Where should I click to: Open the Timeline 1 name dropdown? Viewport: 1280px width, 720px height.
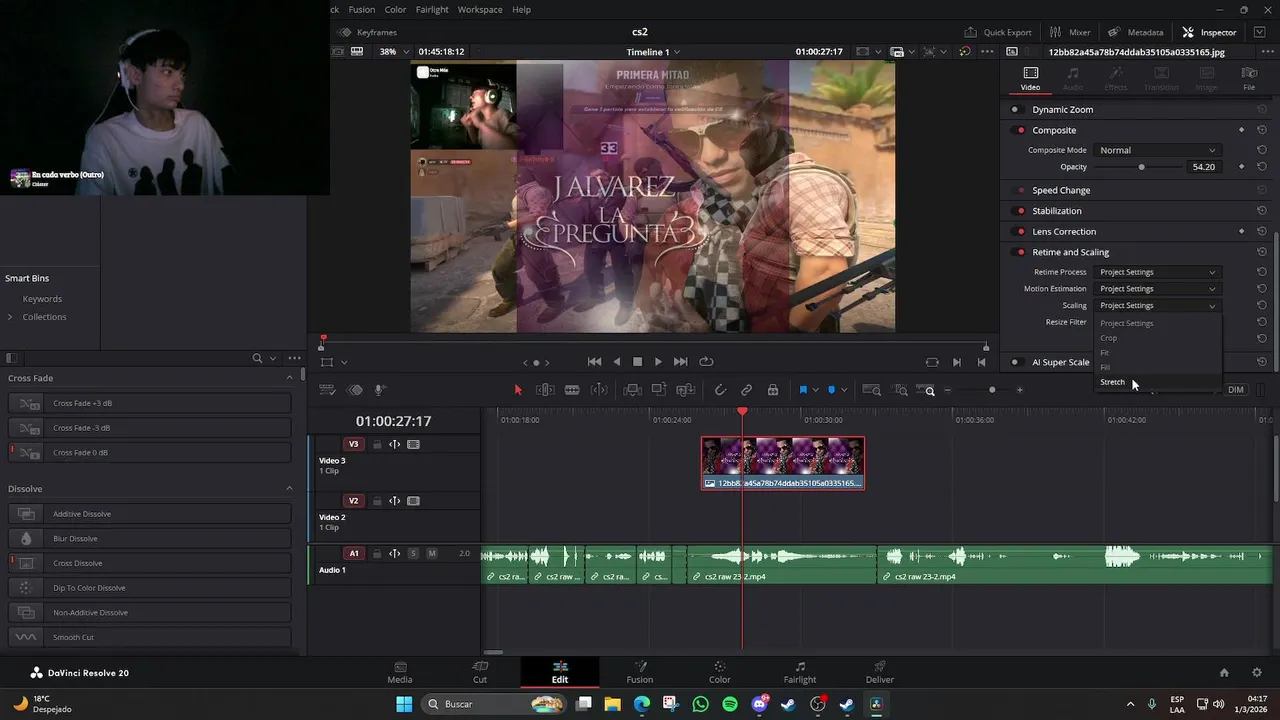click(653, 52)
